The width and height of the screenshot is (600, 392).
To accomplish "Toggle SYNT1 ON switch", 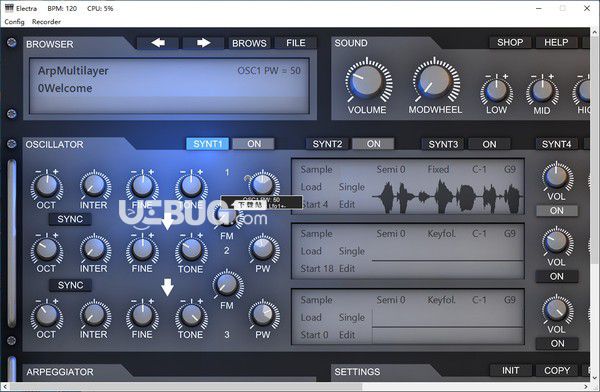I will tap(254, 144).
